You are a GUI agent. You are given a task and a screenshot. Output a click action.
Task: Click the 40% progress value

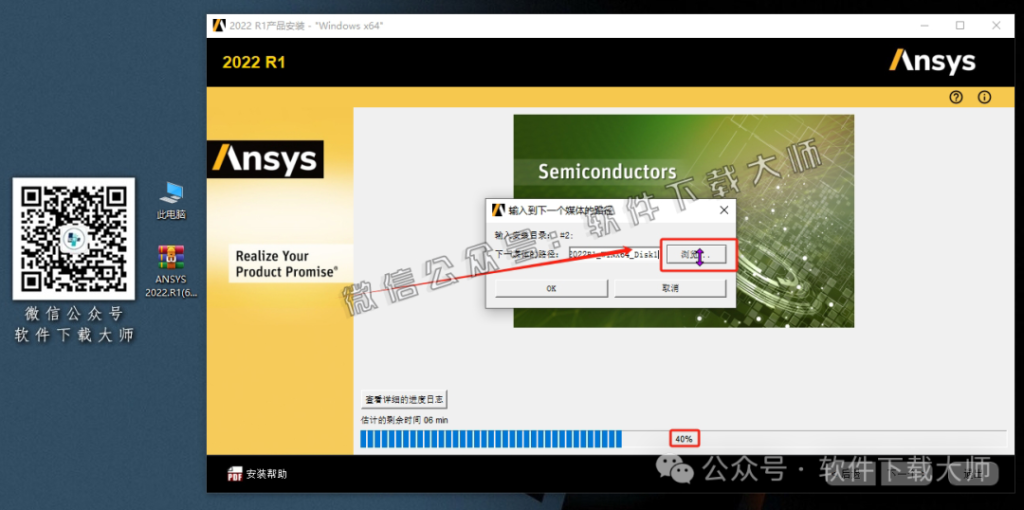pos(684,439)
